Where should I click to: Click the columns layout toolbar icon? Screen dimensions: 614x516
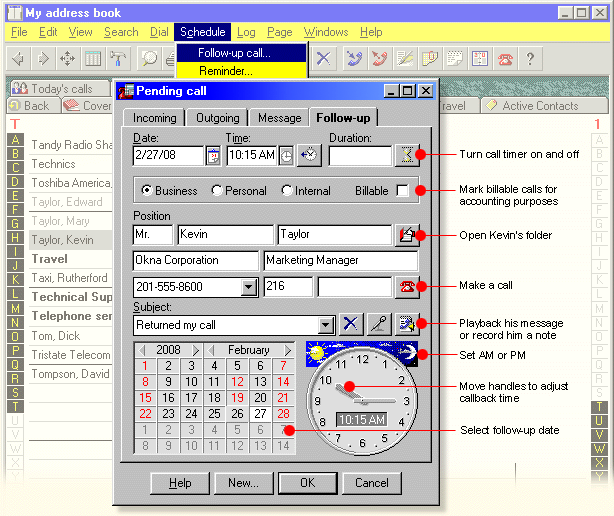click(x=93, y=59)
